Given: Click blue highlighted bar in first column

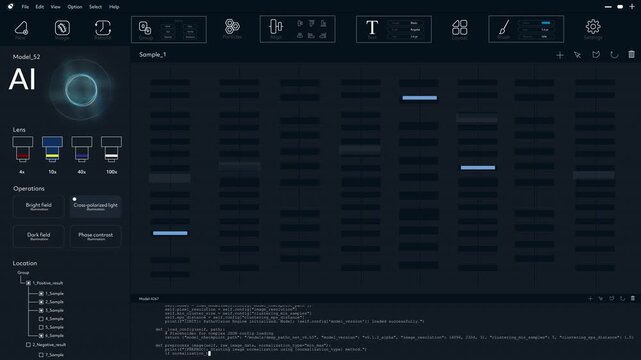Looking at the screenshot, I should tap(170, 233).
